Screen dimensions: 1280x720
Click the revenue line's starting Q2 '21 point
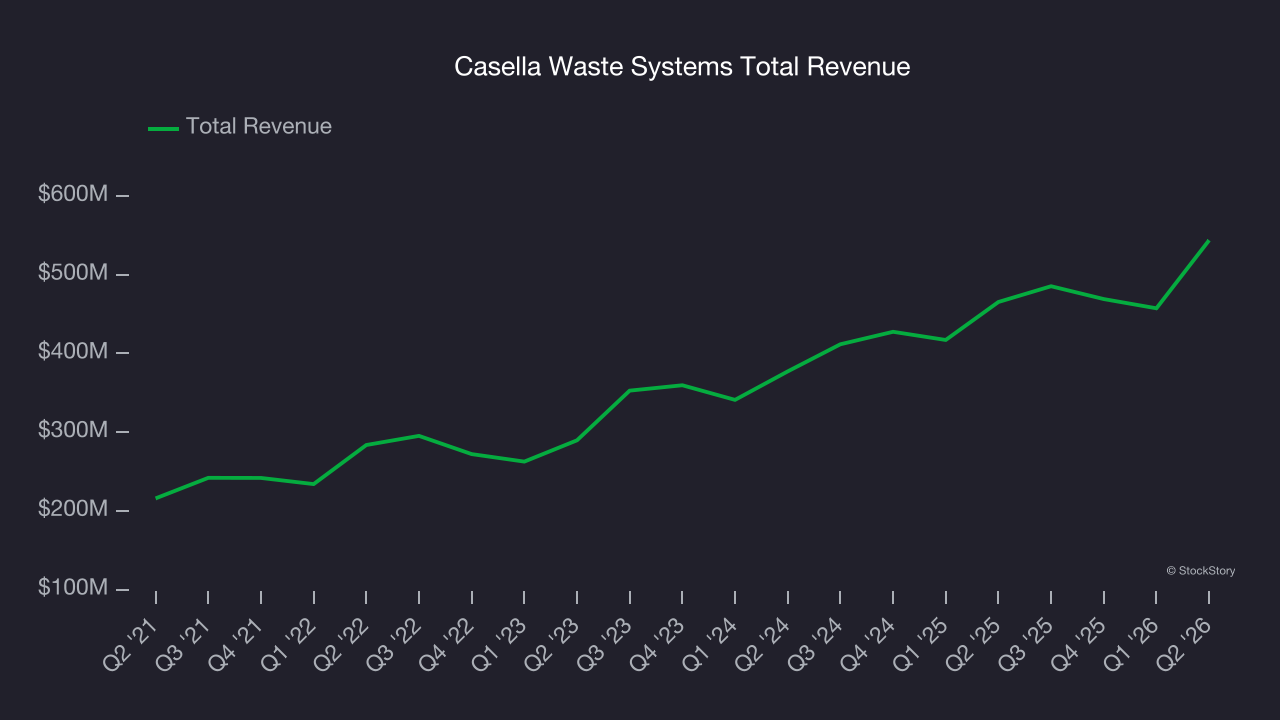pos(156,498)
